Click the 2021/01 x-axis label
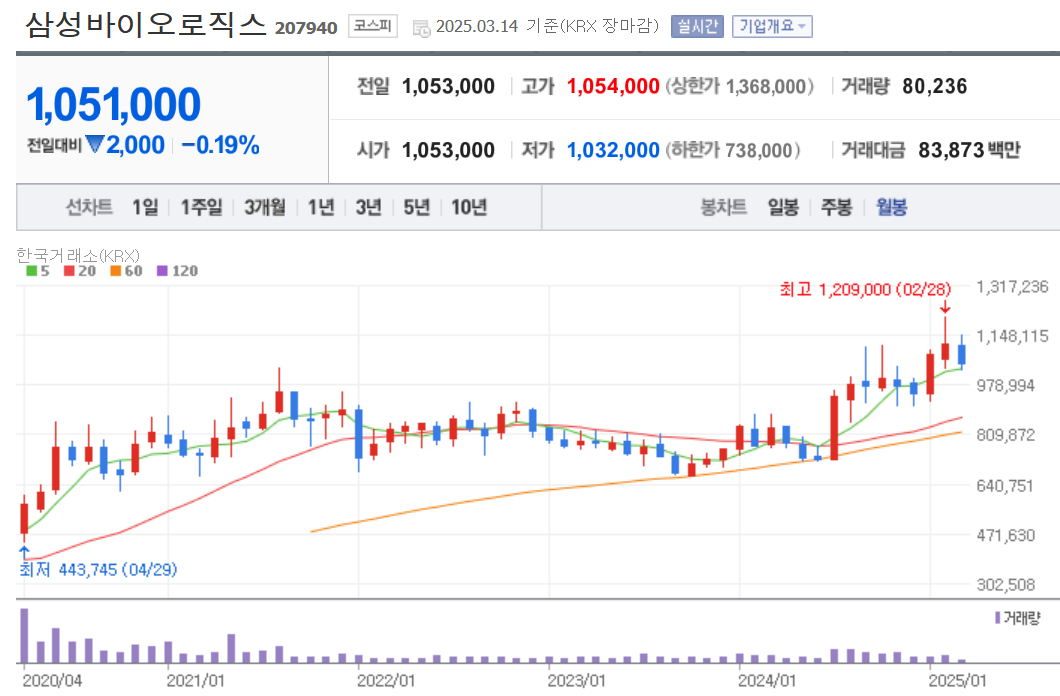This screenshot has height=696, width=1060. click(195, 680)
